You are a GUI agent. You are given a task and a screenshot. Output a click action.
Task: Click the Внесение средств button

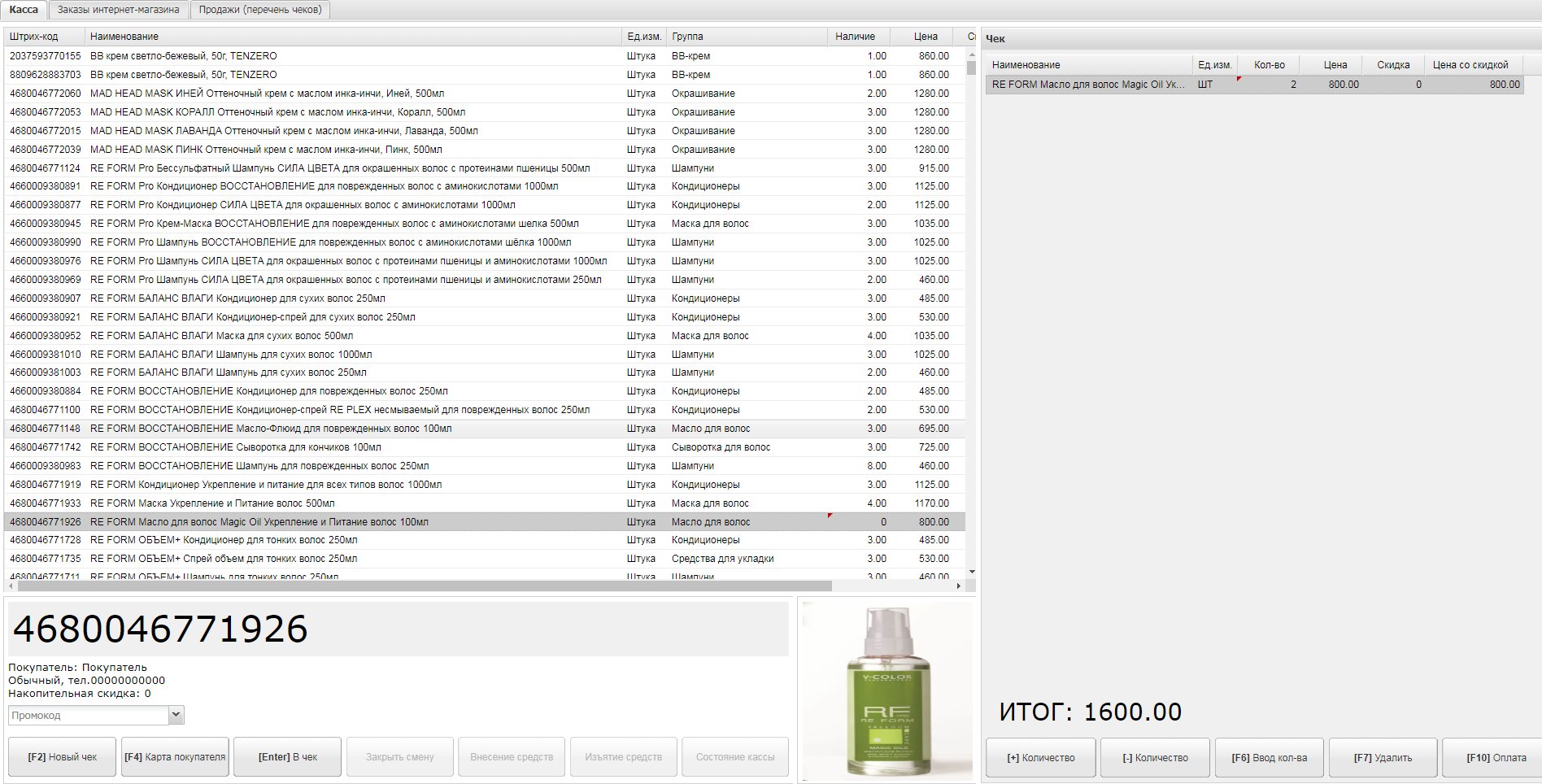pos(512,757)
